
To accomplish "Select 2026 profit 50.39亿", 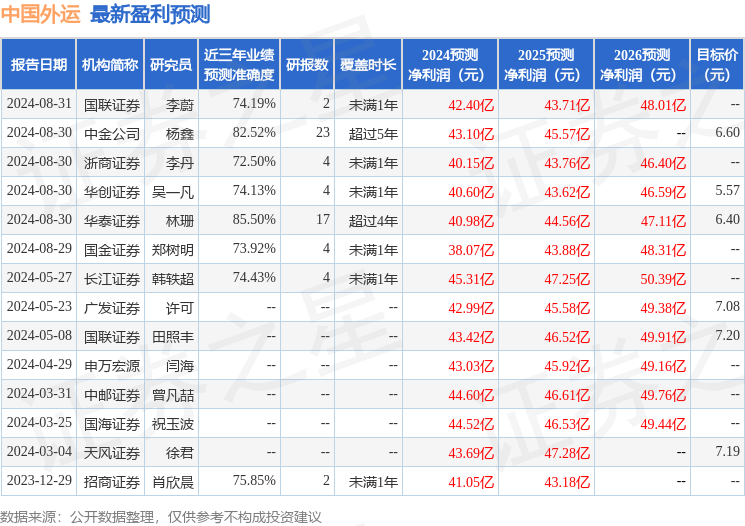I will 663,278.
